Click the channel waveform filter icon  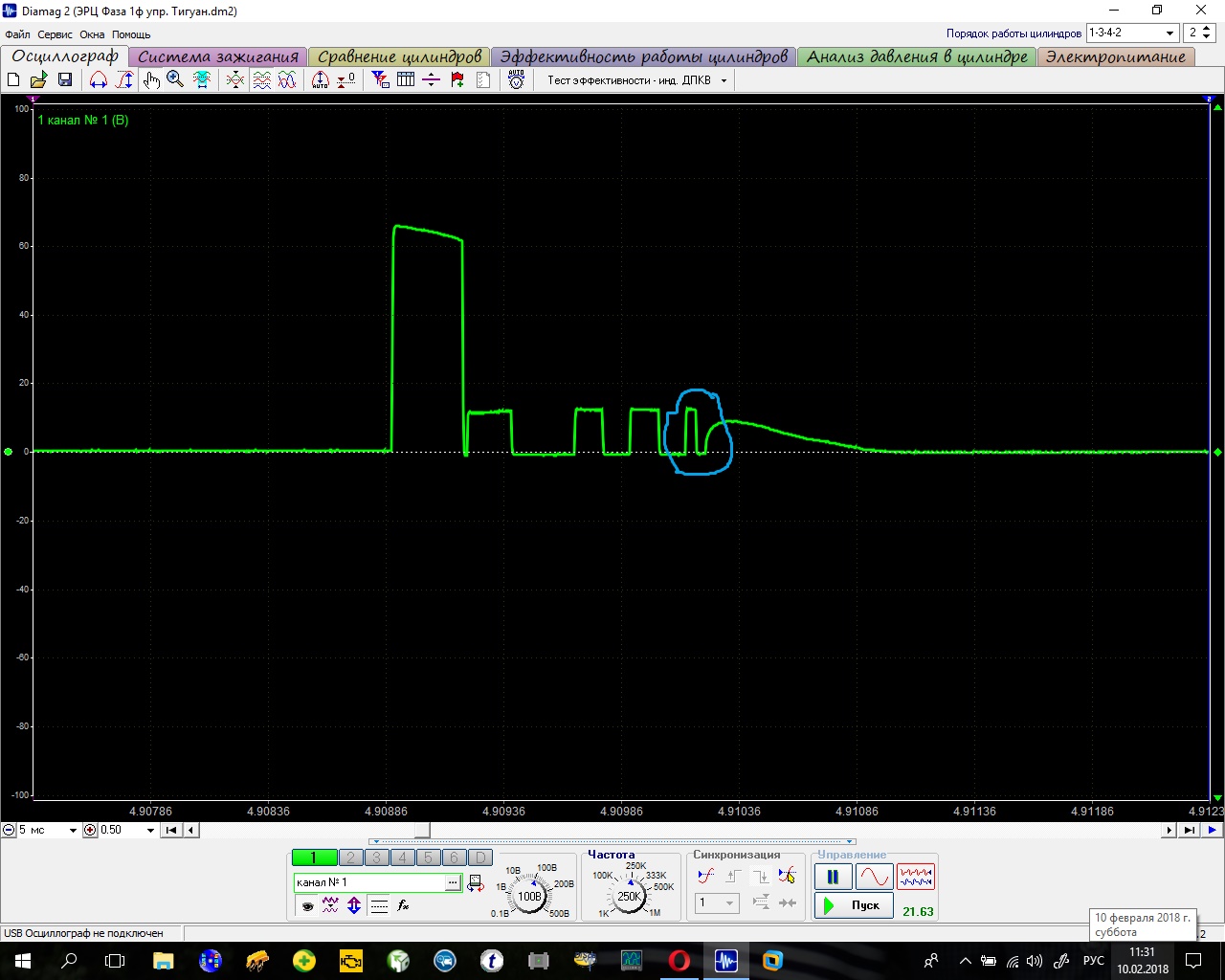click(x=331, y=905)
